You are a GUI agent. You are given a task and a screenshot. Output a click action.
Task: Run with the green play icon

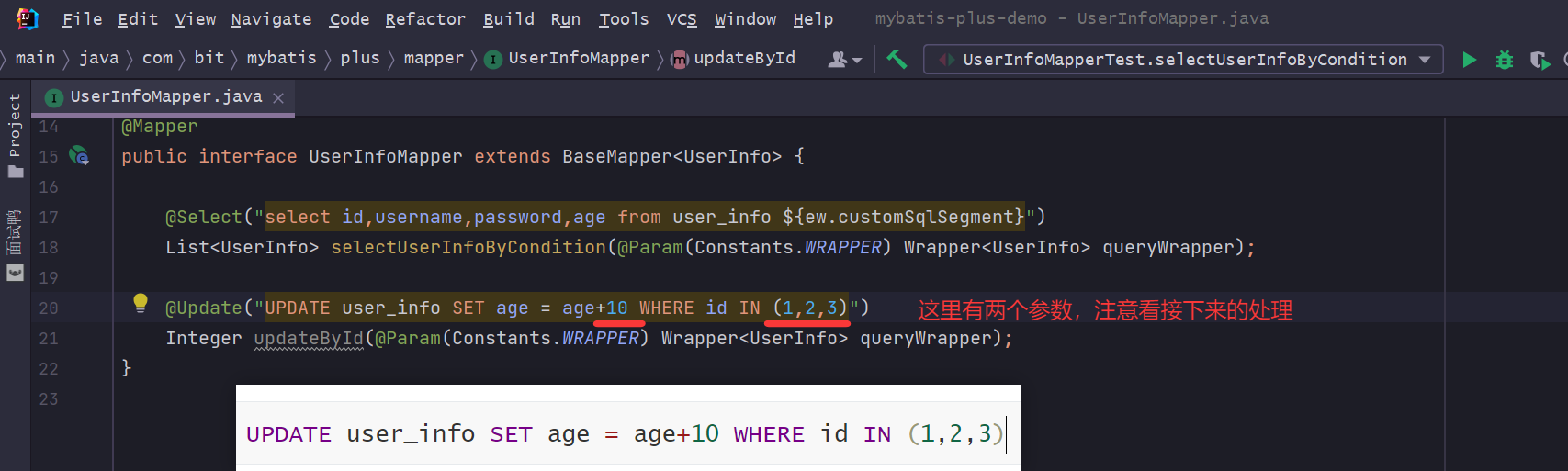coord(1469,60)
